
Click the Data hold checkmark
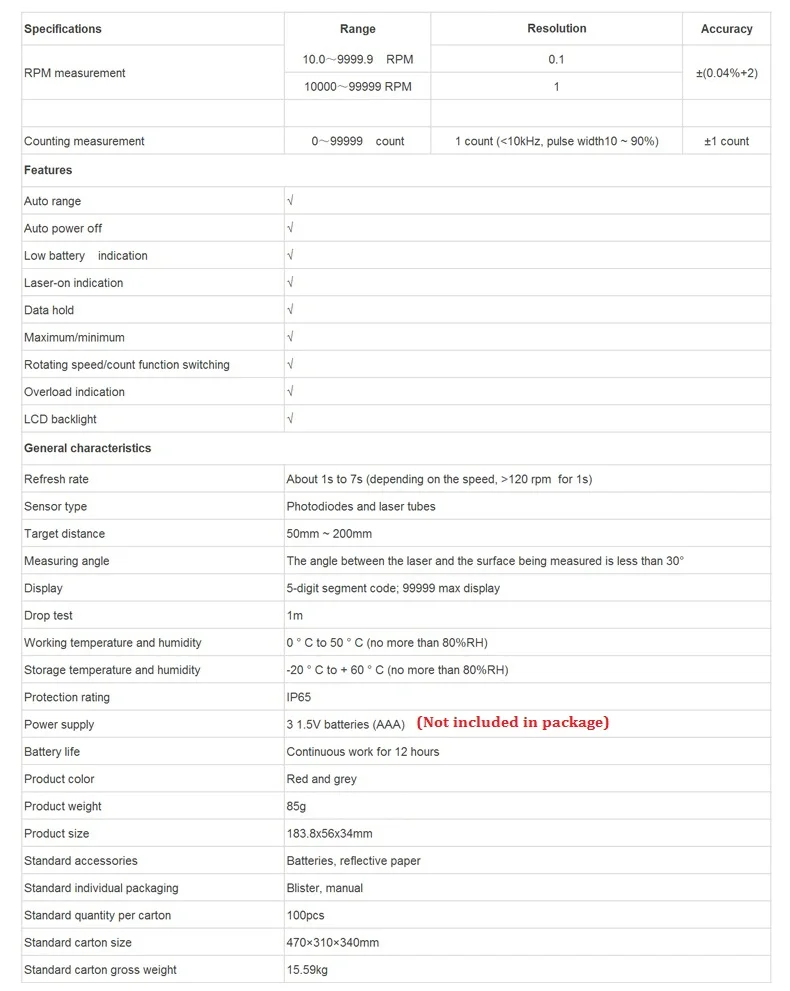290,309
